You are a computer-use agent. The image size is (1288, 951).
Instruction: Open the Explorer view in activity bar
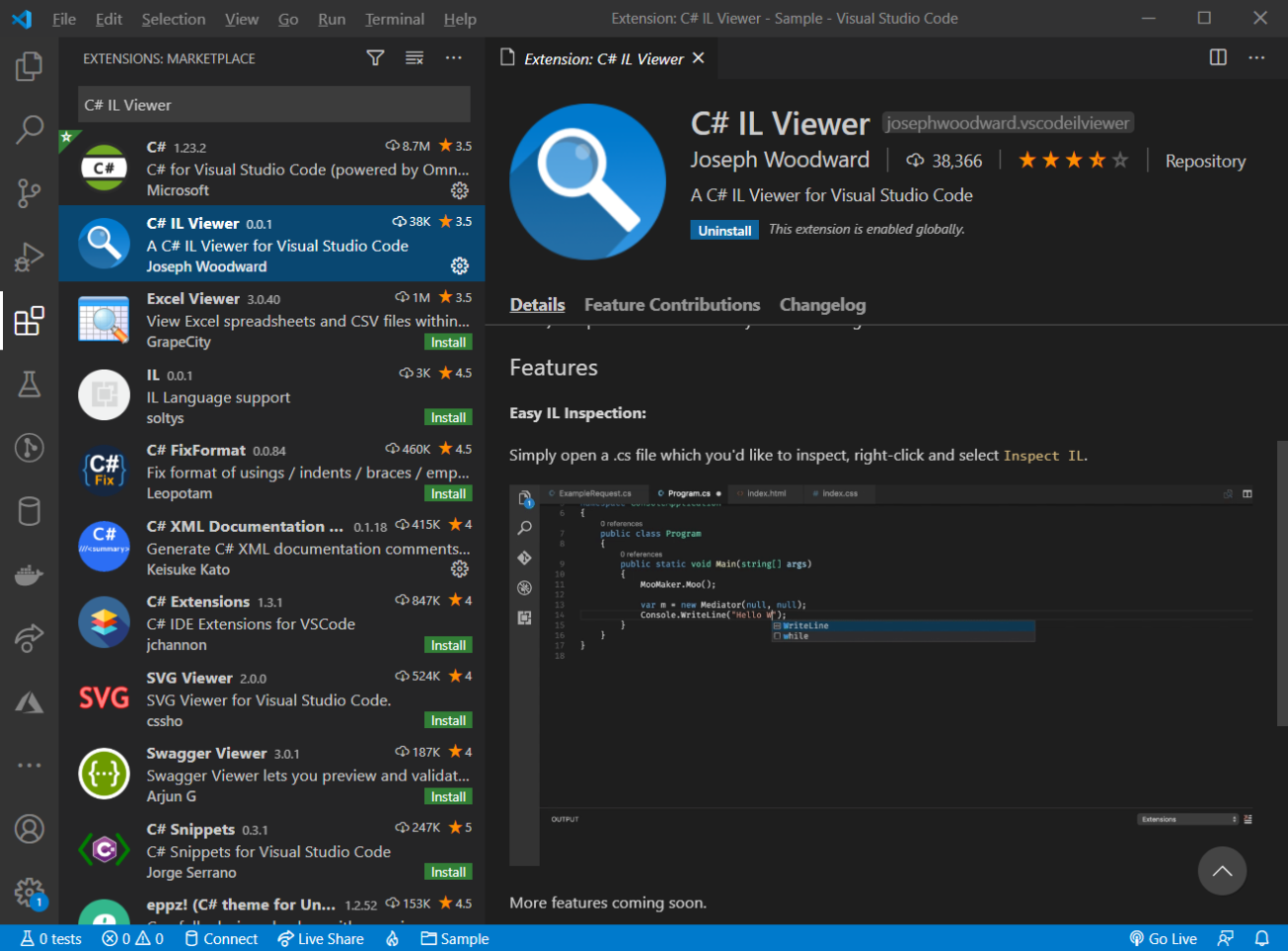click(x=29, y=66)
